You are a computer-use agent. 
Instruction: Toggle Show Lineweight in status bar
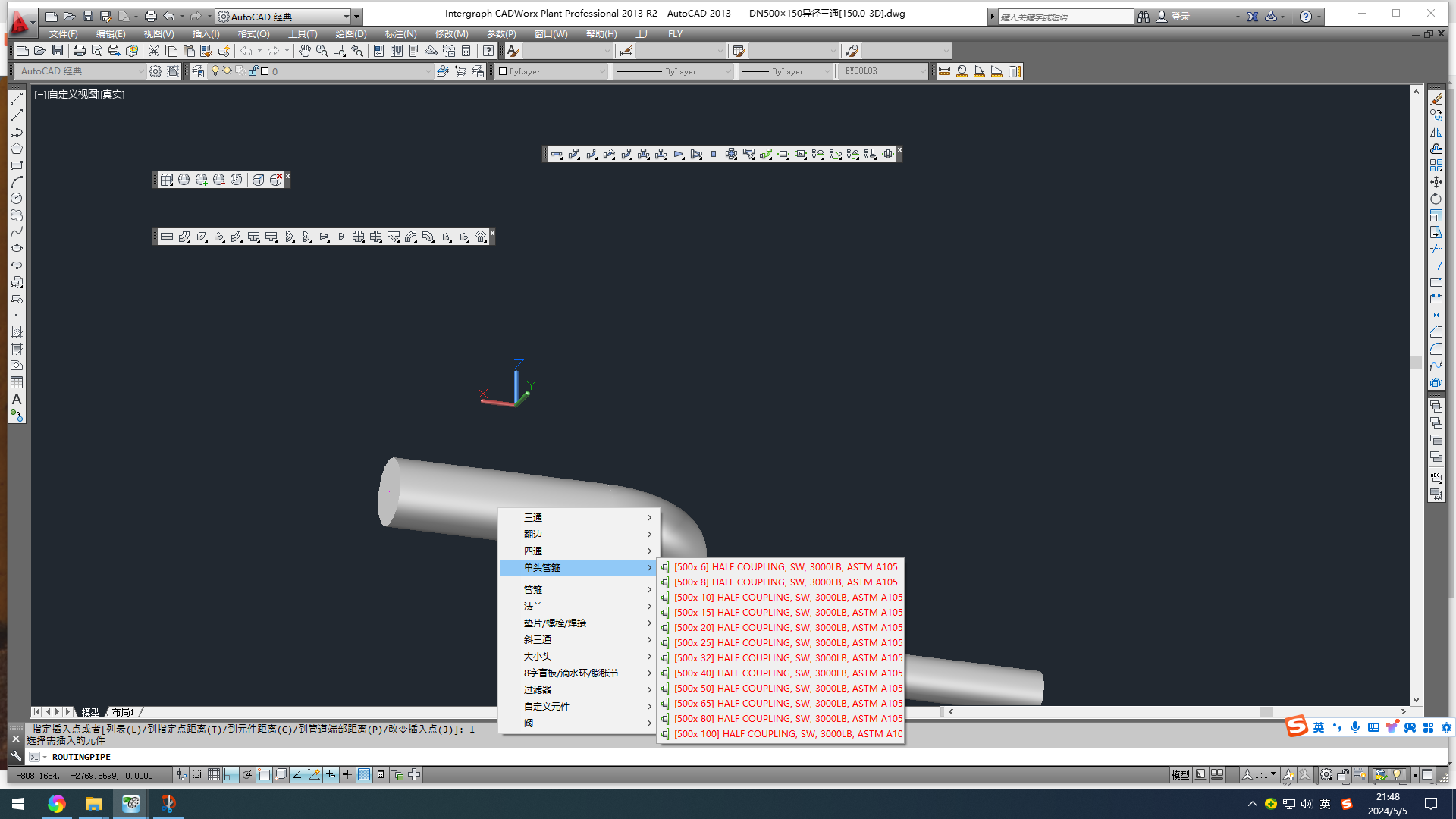coord(347,775)
